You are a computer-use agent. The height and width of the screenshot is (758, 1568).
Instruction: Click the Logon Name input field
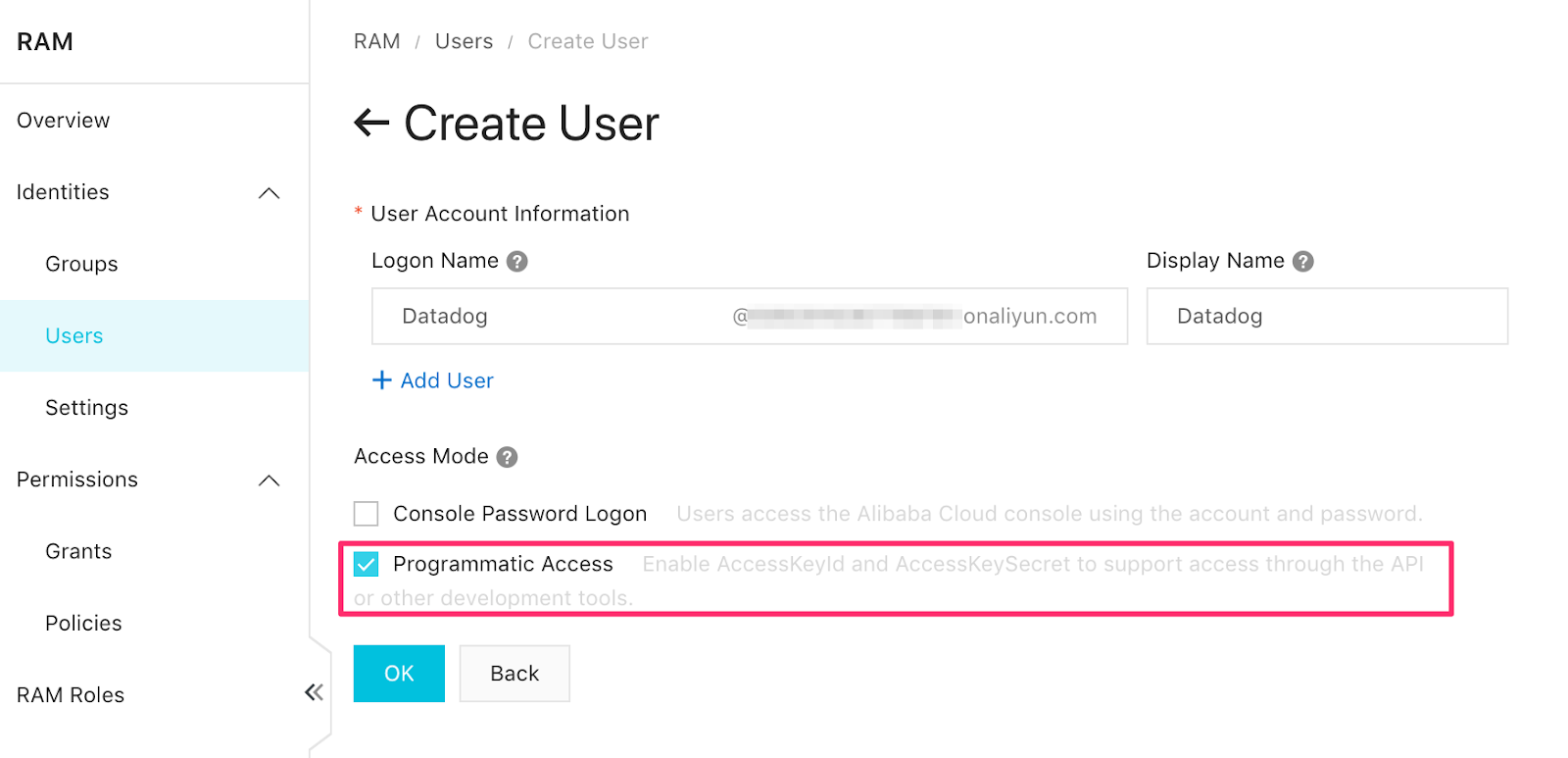pyautogui.click(x=750, y=316)
